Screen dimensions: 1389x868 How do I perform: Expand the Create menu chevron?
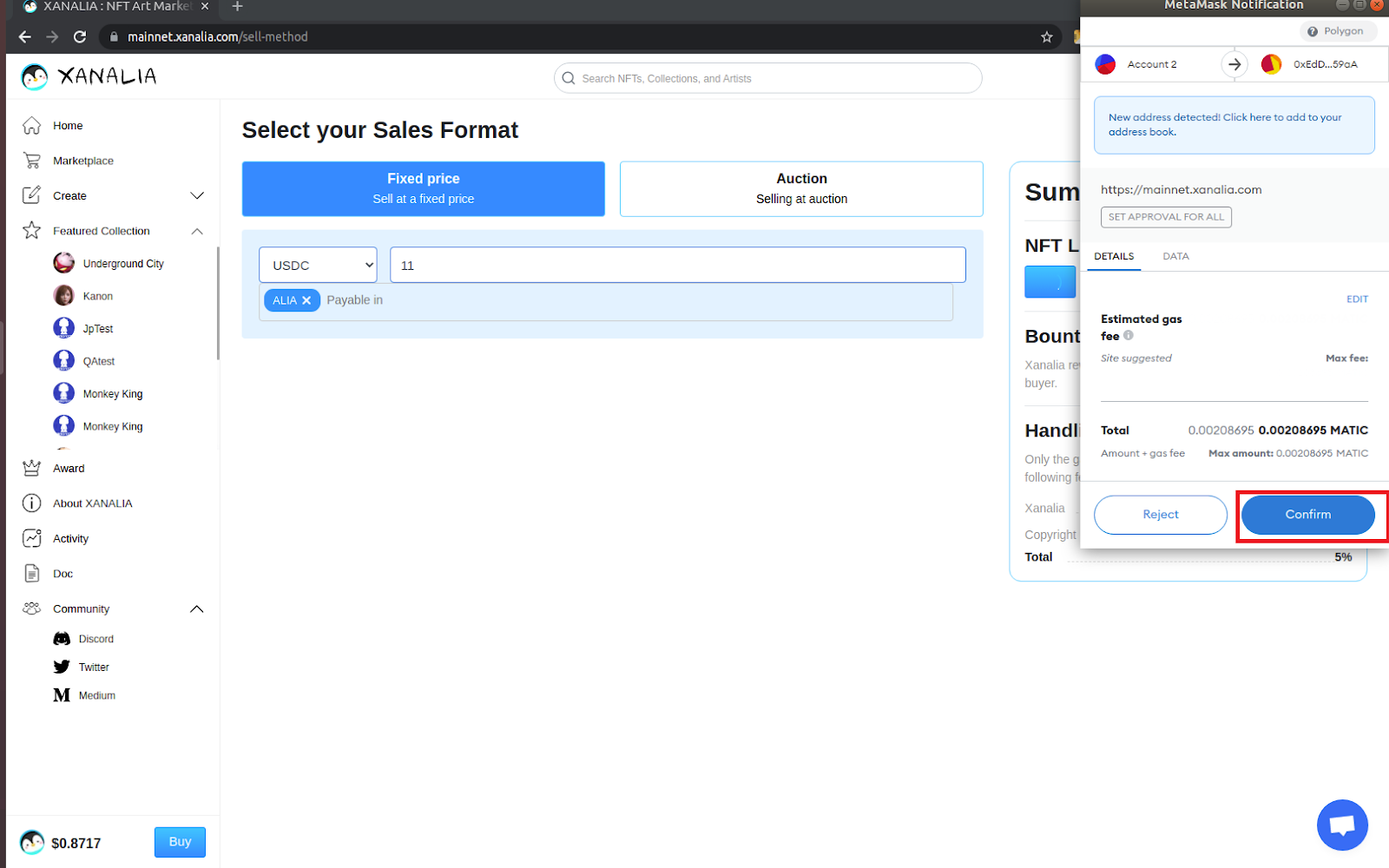click(197, 196)
